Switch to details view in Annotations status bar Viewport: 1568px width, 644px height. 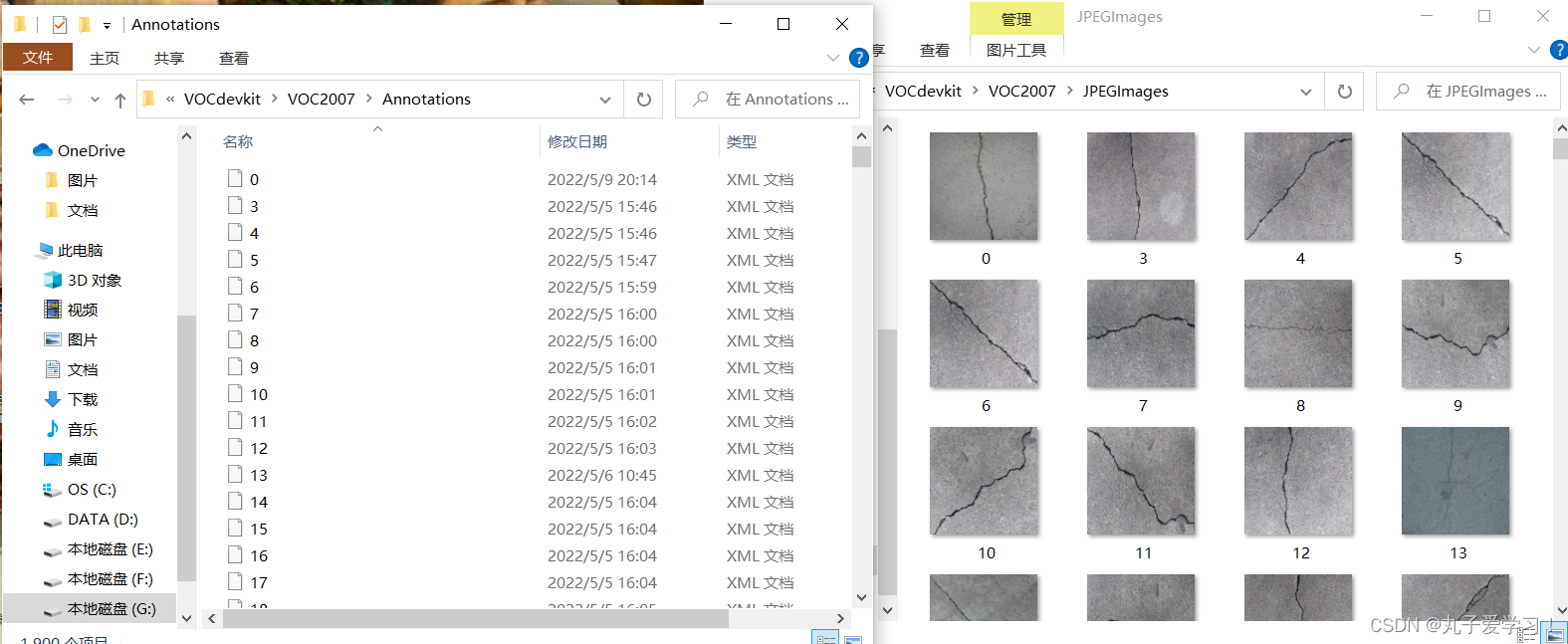pos(825,638)
